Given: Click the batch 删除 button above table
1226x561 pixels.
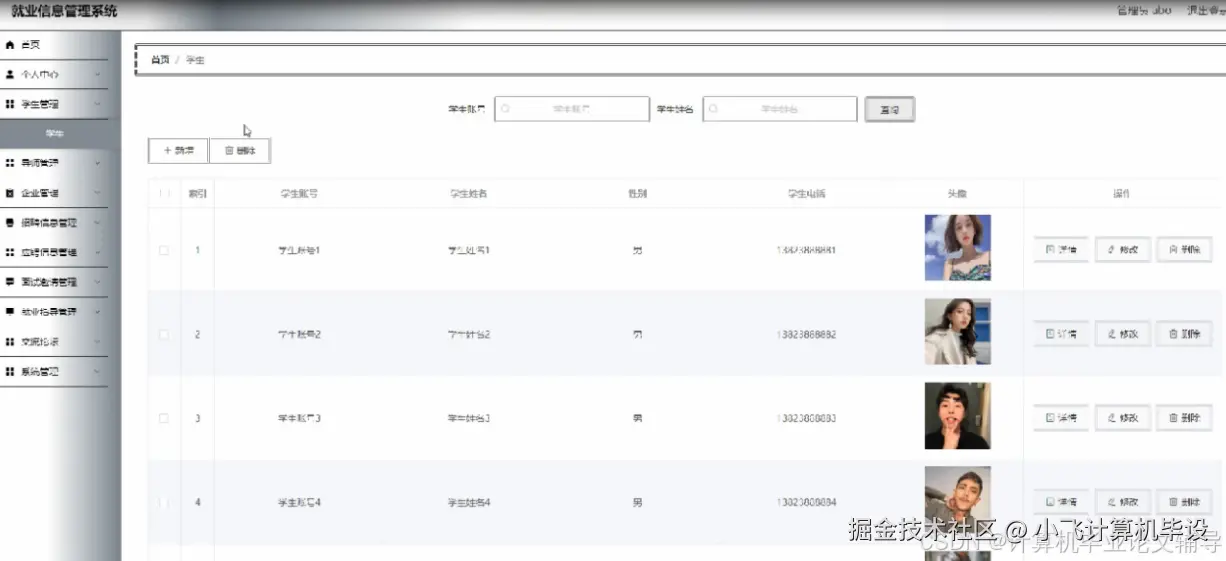Looking at the screenshot, I should [240, 151].
